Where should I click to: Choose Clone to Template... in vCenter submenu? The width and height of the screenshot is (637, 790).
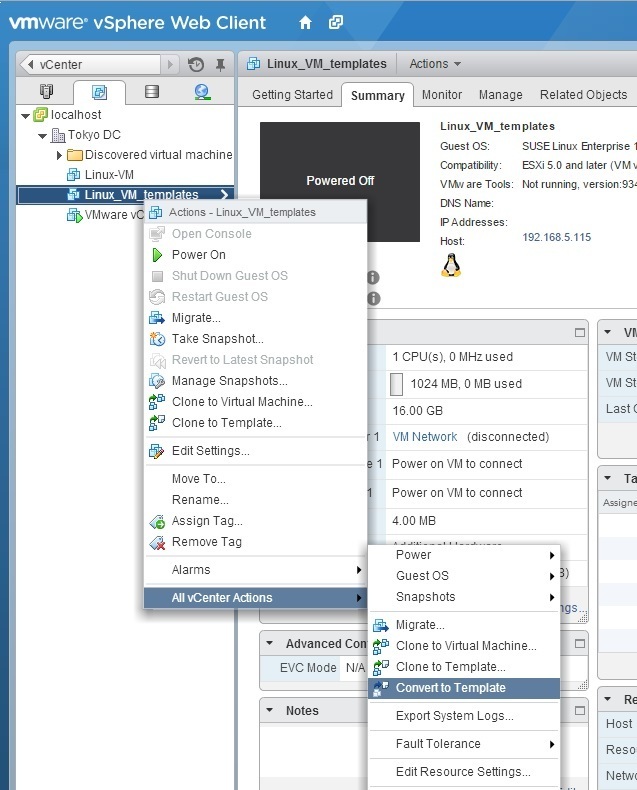(464, 667)
